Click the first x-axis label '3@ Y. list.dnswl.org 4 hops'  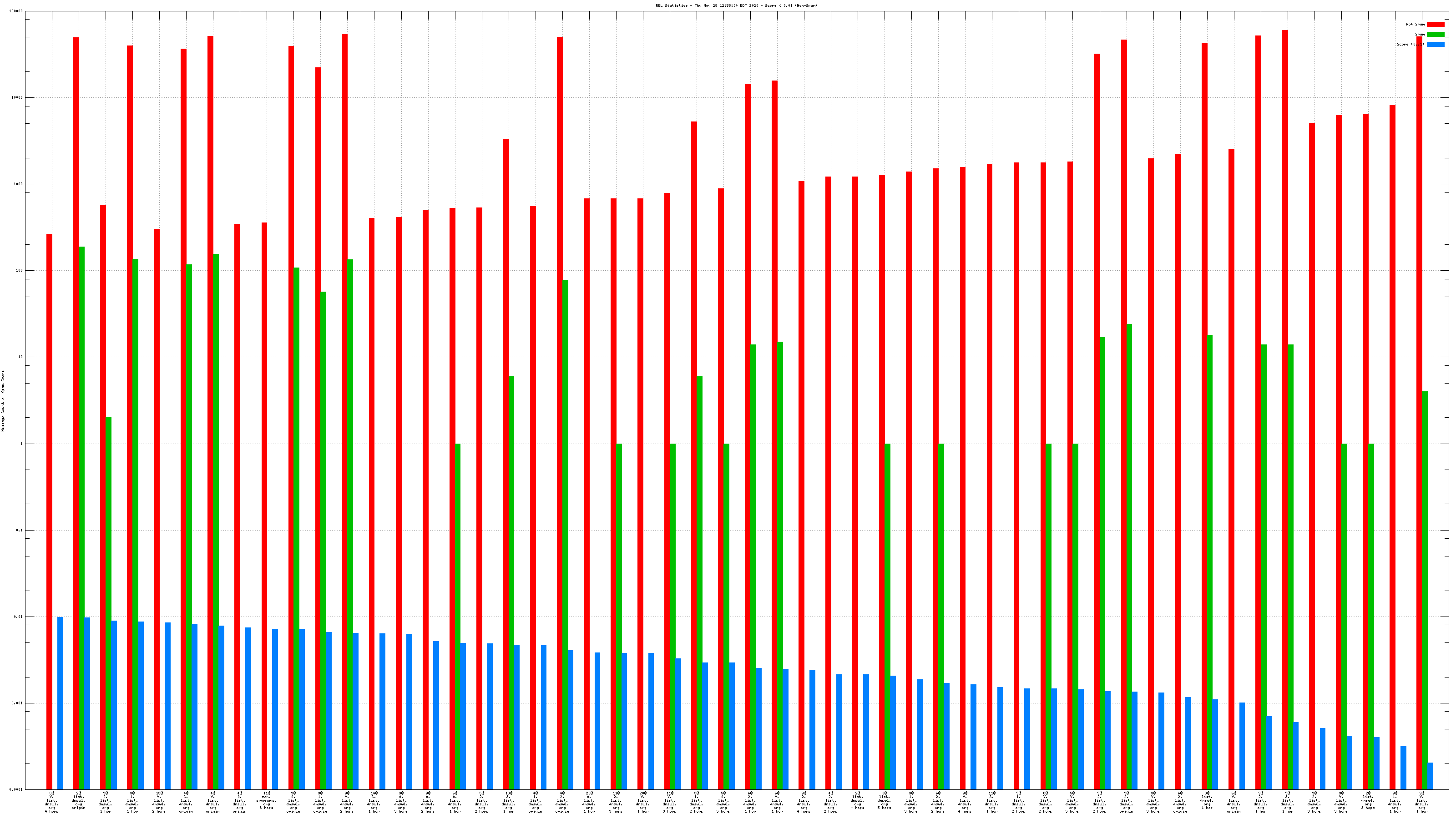point(51,801)
